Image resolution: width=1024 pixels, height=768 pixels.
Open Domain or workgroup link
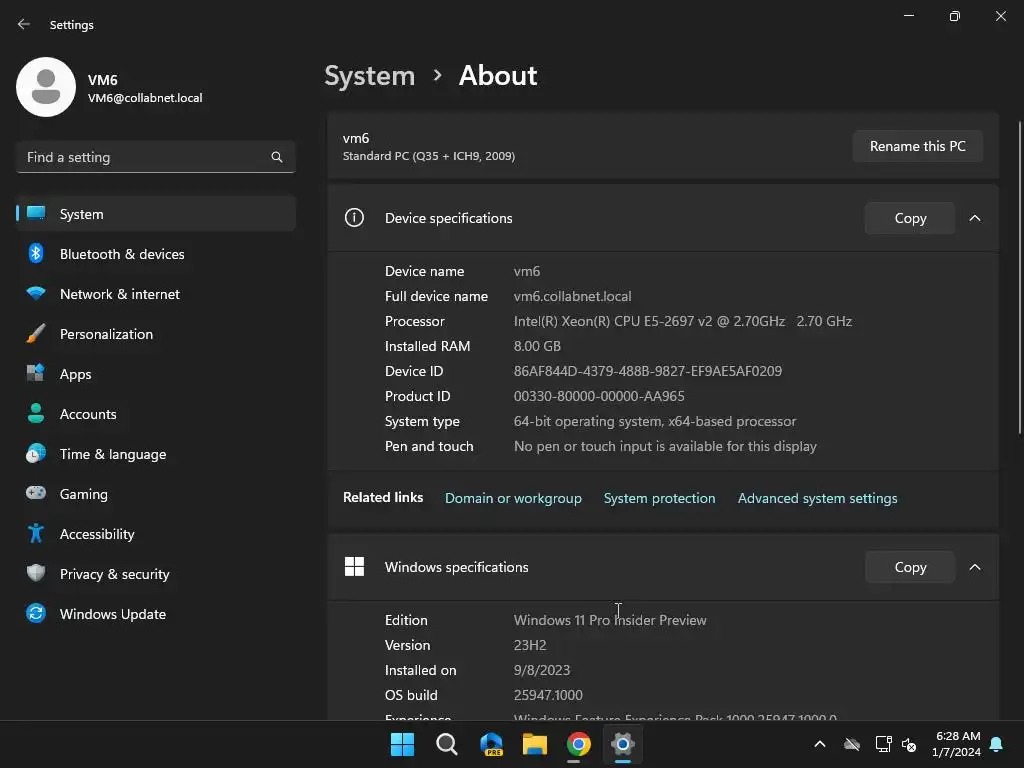pyautogui.click(x=513, y=498)
